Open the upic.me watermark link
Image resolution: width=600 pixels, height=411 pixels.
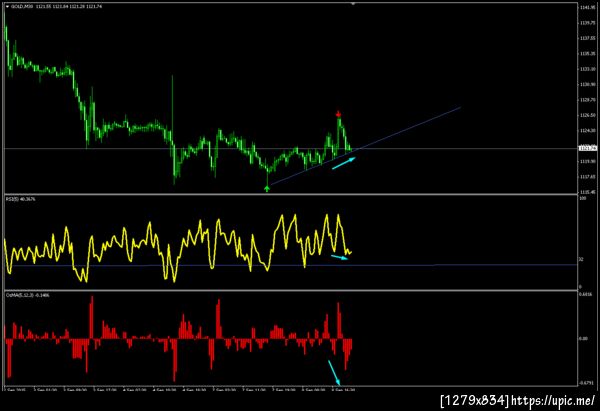coord(553,401)
